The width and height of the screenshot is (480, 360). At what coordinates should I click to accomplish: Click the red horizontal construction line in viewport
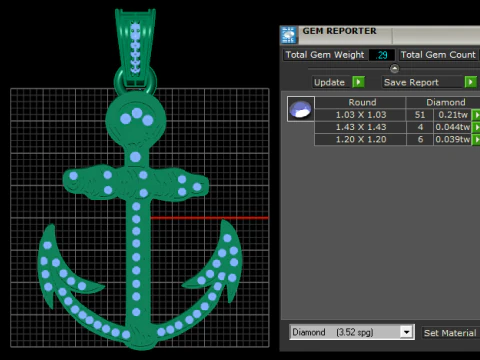coord(210,218)
